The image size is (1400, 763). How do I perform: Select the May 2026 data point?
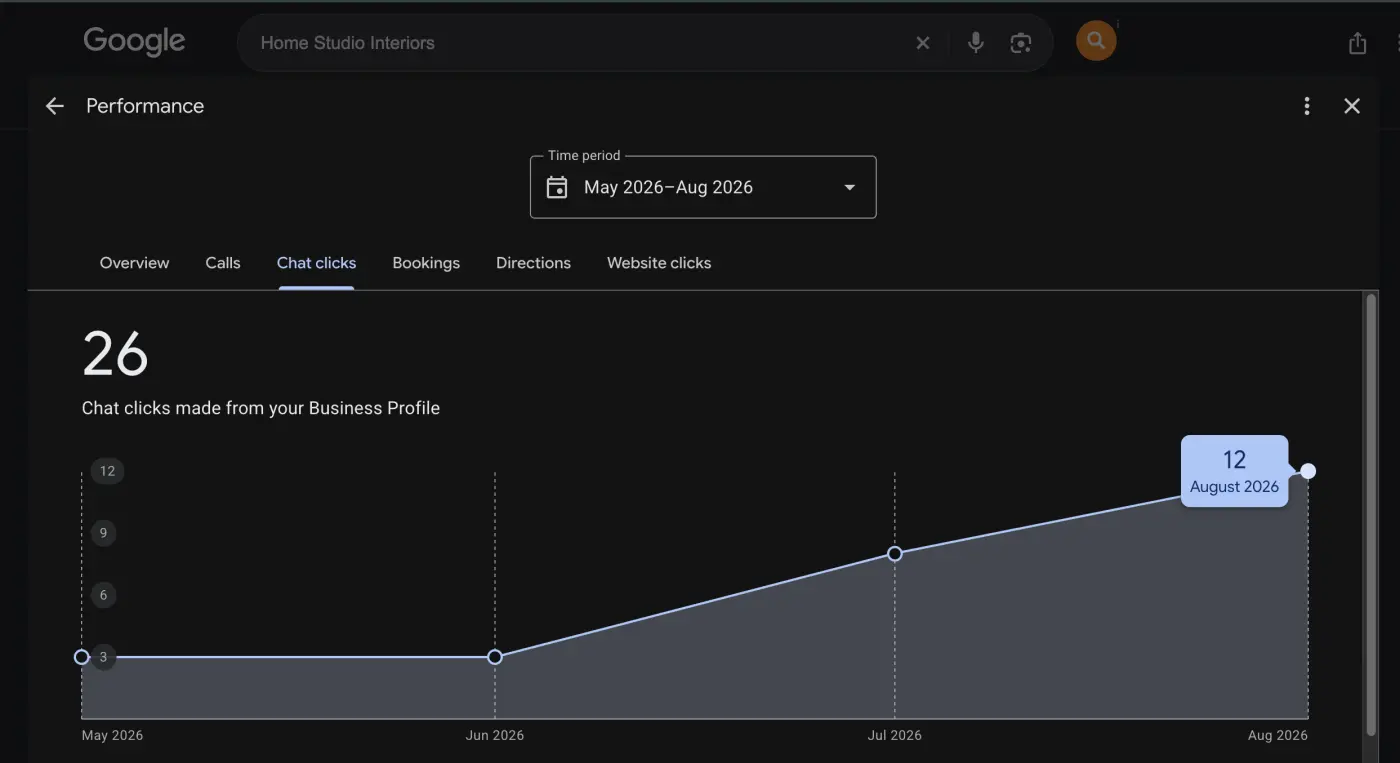(82, 657)
